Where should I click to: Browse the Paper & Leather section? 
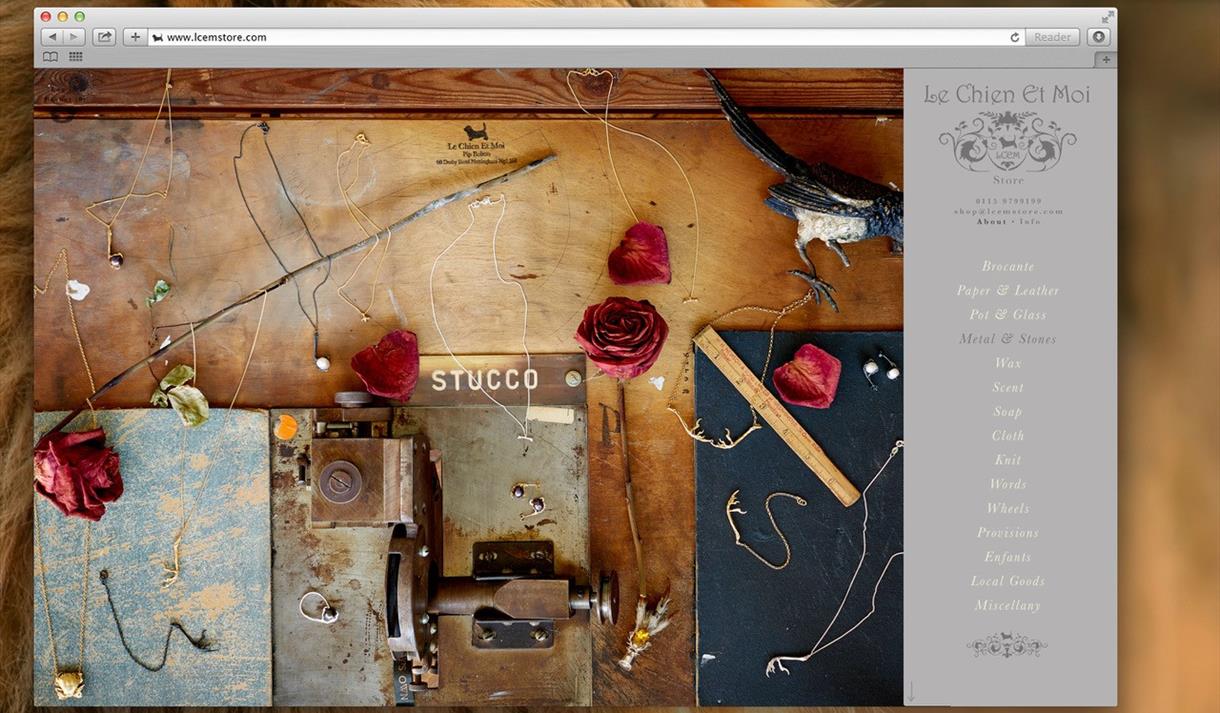1008,290
